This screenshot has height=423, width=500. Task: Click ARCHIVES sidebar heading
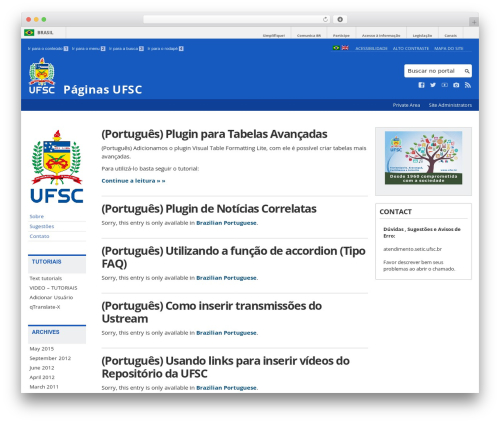click(x=46, y=332)
